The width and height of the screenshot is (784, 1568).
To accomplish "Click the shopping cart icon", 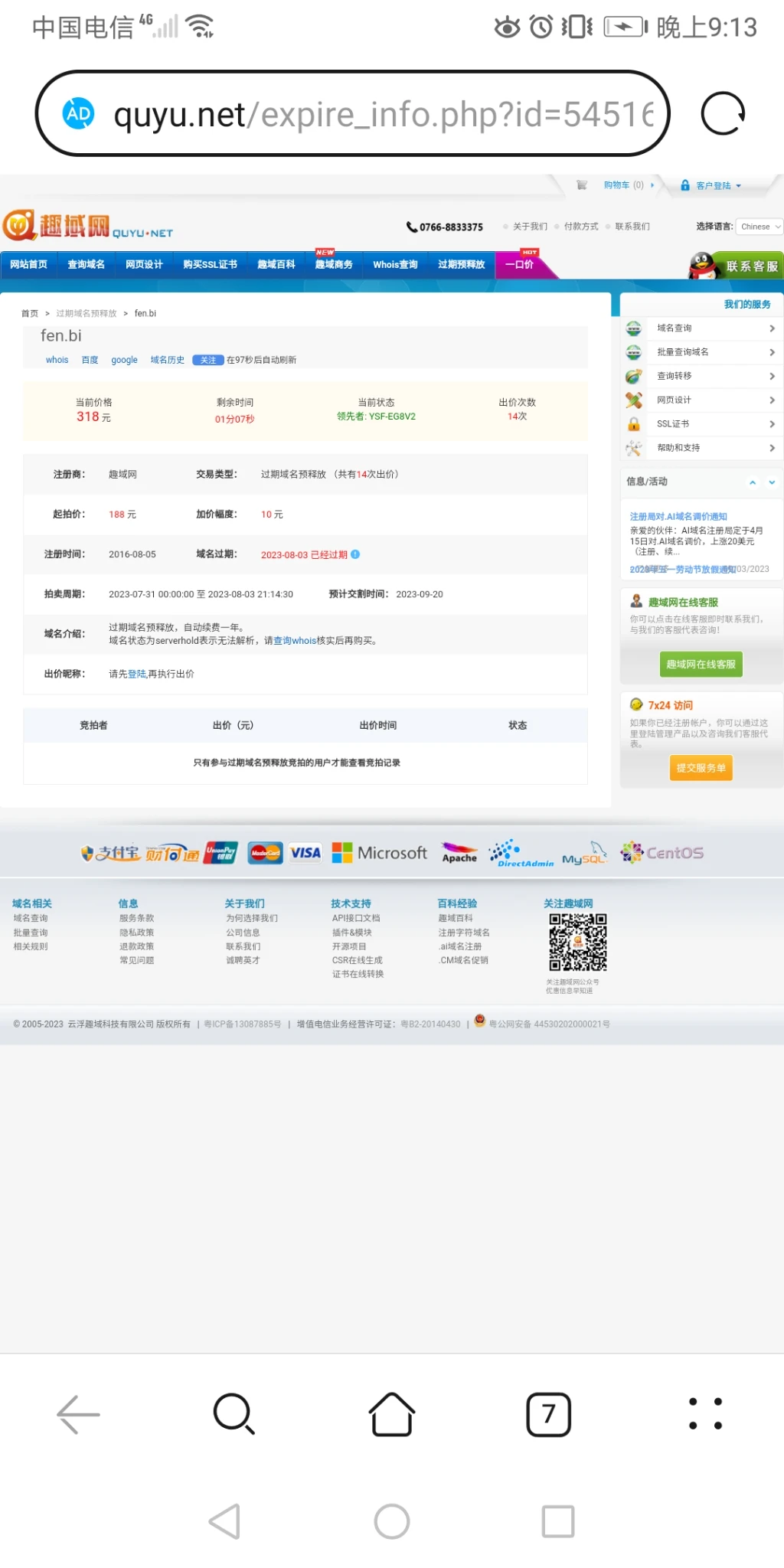I will pyautogui.click(x=582, y=185).
